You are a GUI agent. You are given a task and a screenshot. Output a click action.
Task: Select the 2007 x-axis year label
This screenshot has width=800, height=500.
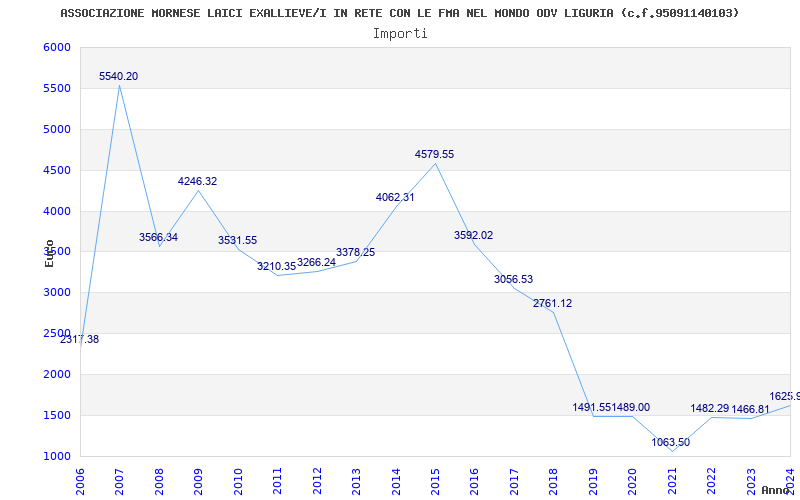pos(119,480)
